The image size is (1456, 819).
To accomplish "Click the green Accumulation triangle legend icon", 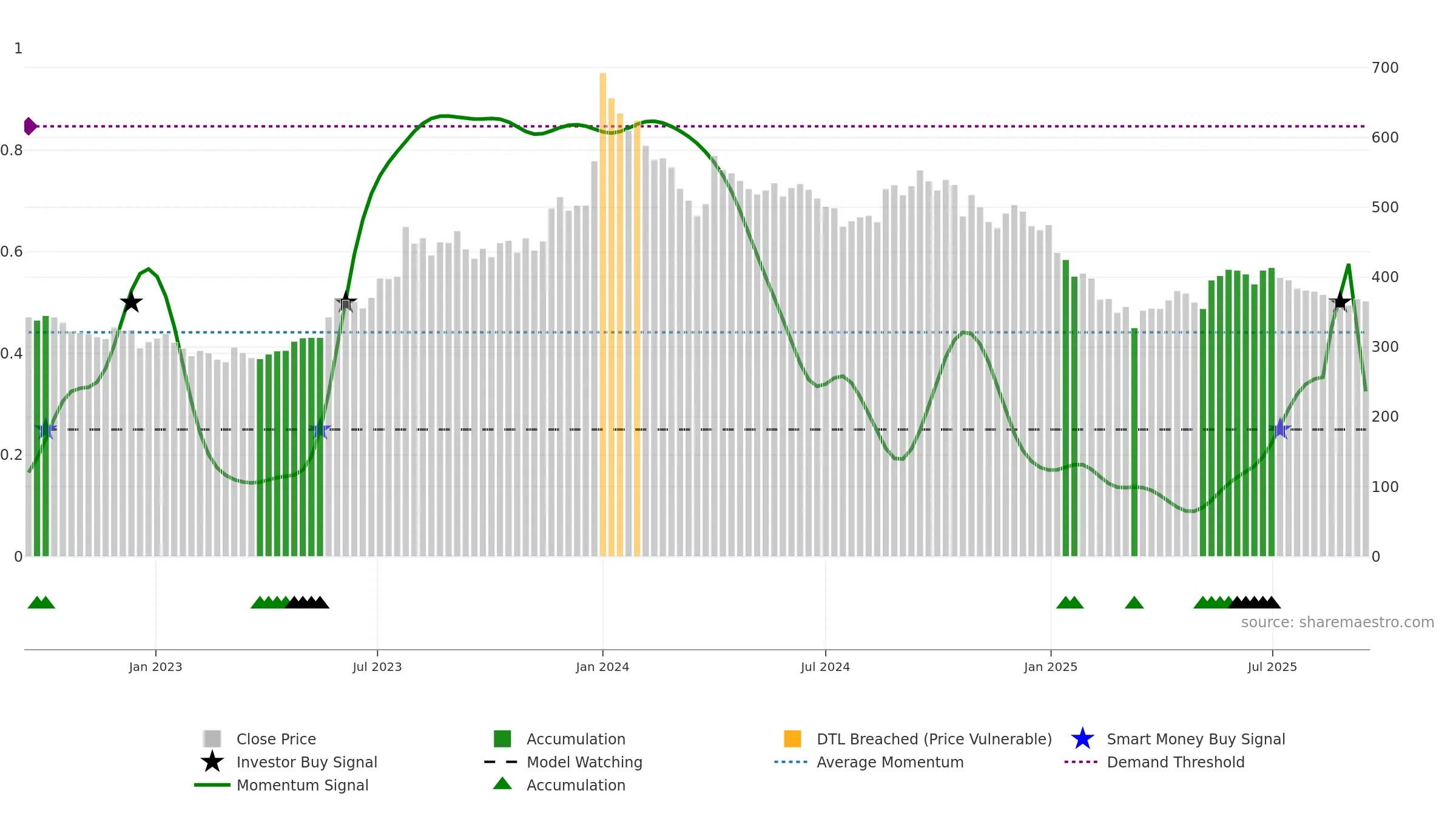I will tap(502, 783).
